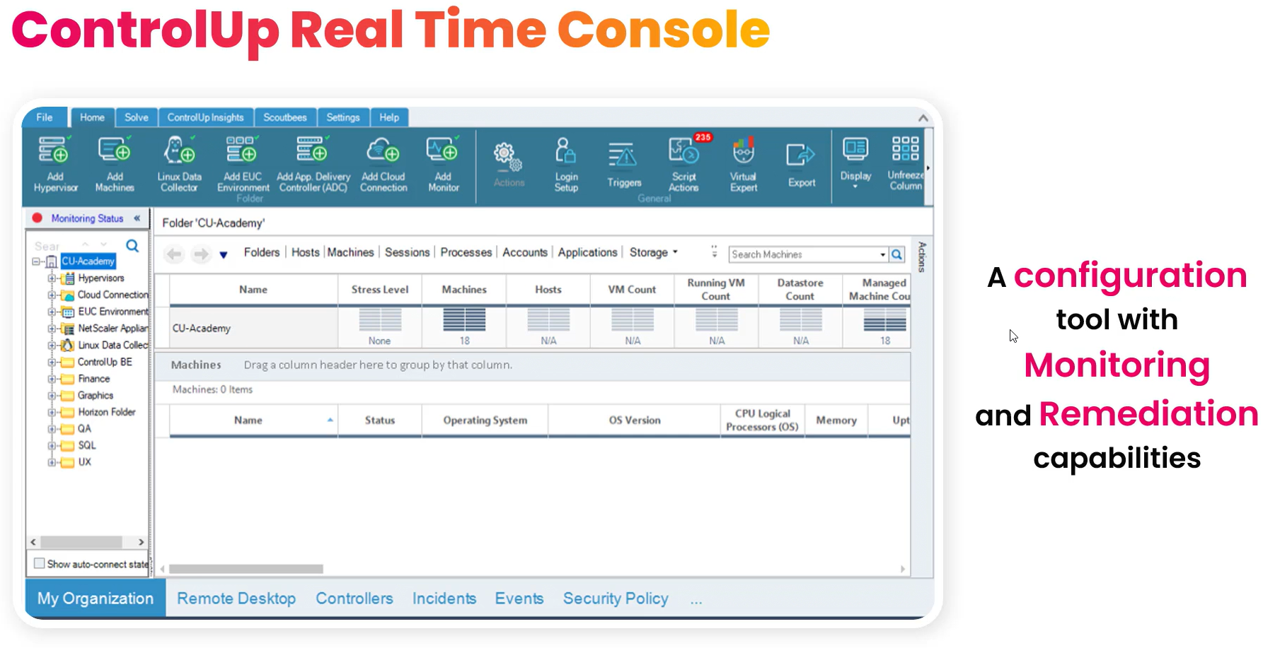This screenshot has width=1280, height=648.
Task: Open the navigation history dropdown arrow
Action: coord(223,255)
